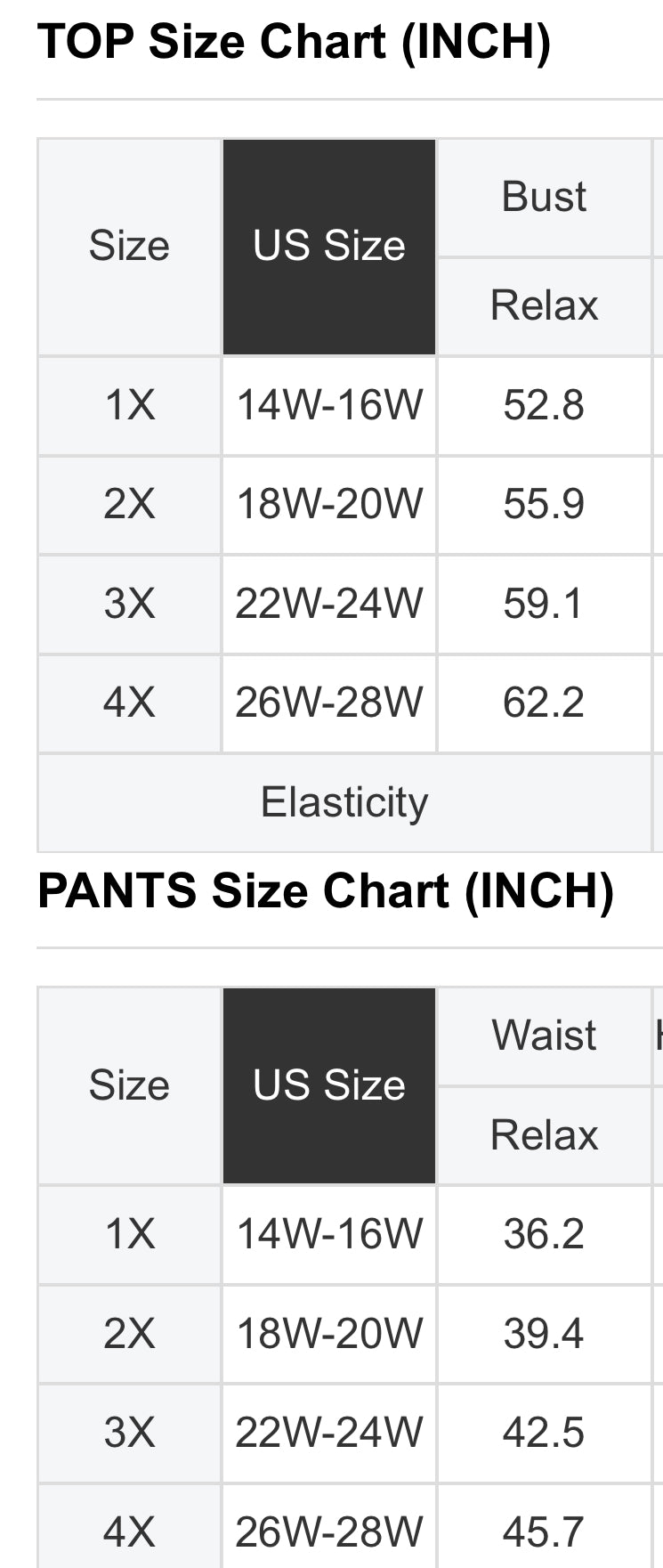Click the Elasticity row label
The image size is (663, 1568).
pos(344,802)
